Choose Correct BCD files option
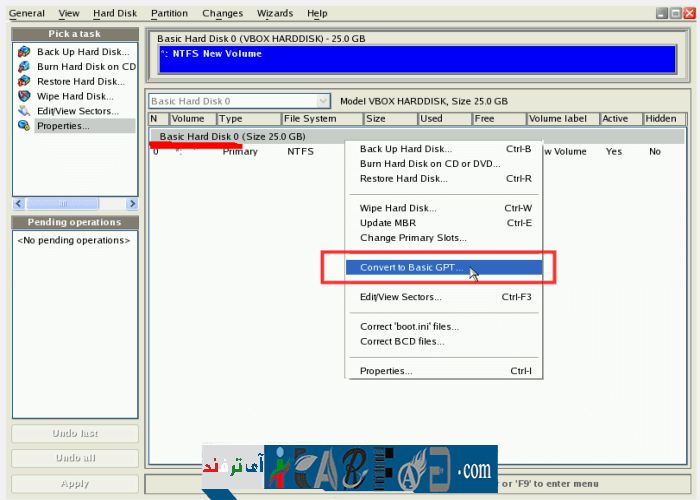Image resolution: width=700 pixels, height=500 pixels. pos(402,341)
